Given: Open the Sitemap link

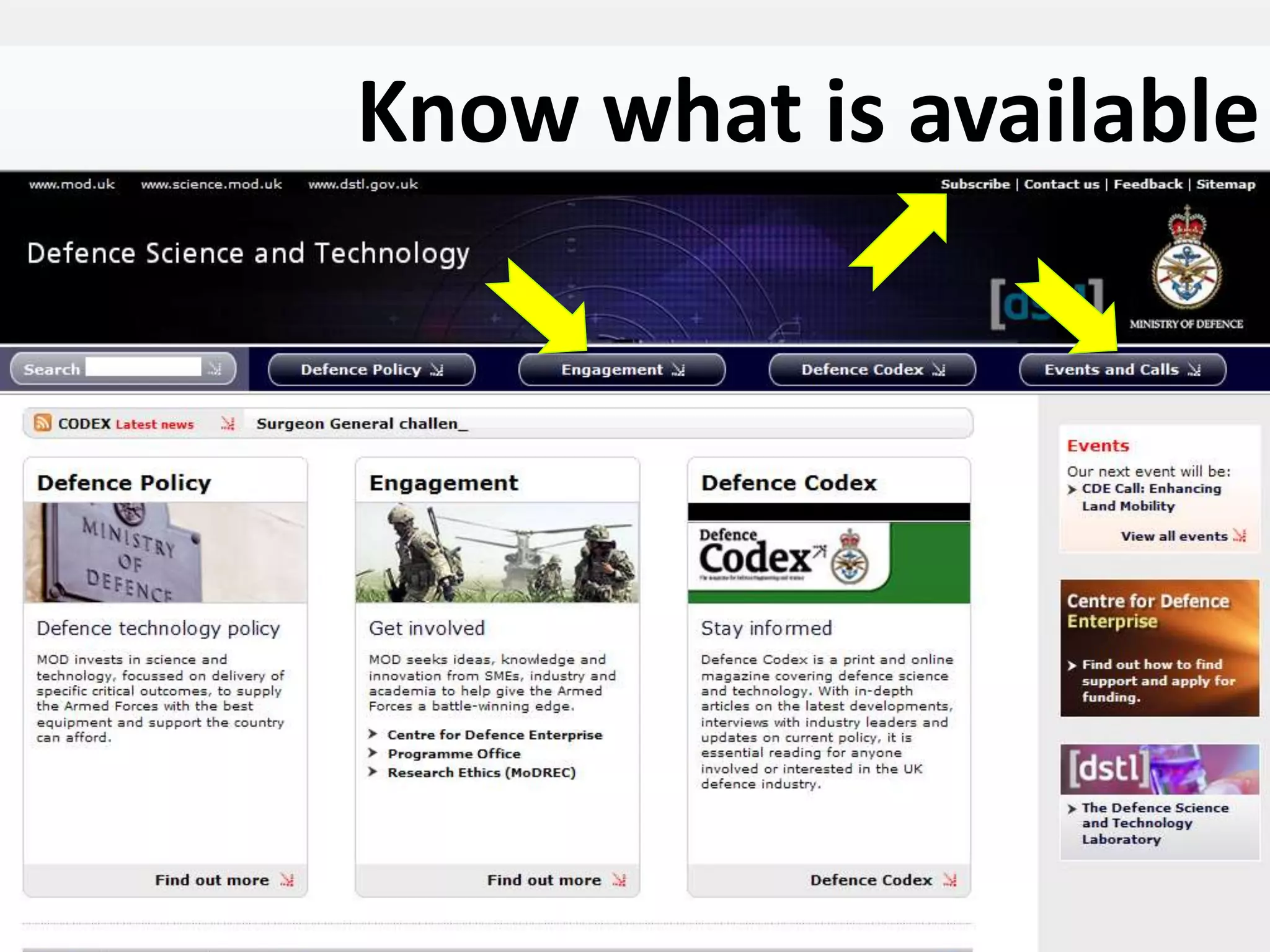Looking at the screenshot, I should [1225, 184].
